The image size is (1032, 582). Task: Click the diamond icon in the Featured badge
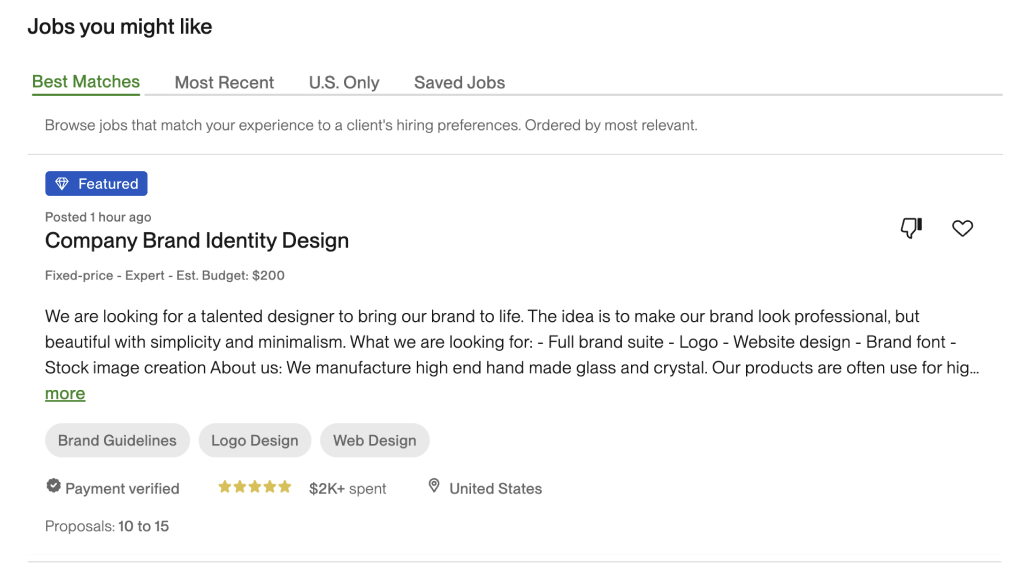coord(62,184)
